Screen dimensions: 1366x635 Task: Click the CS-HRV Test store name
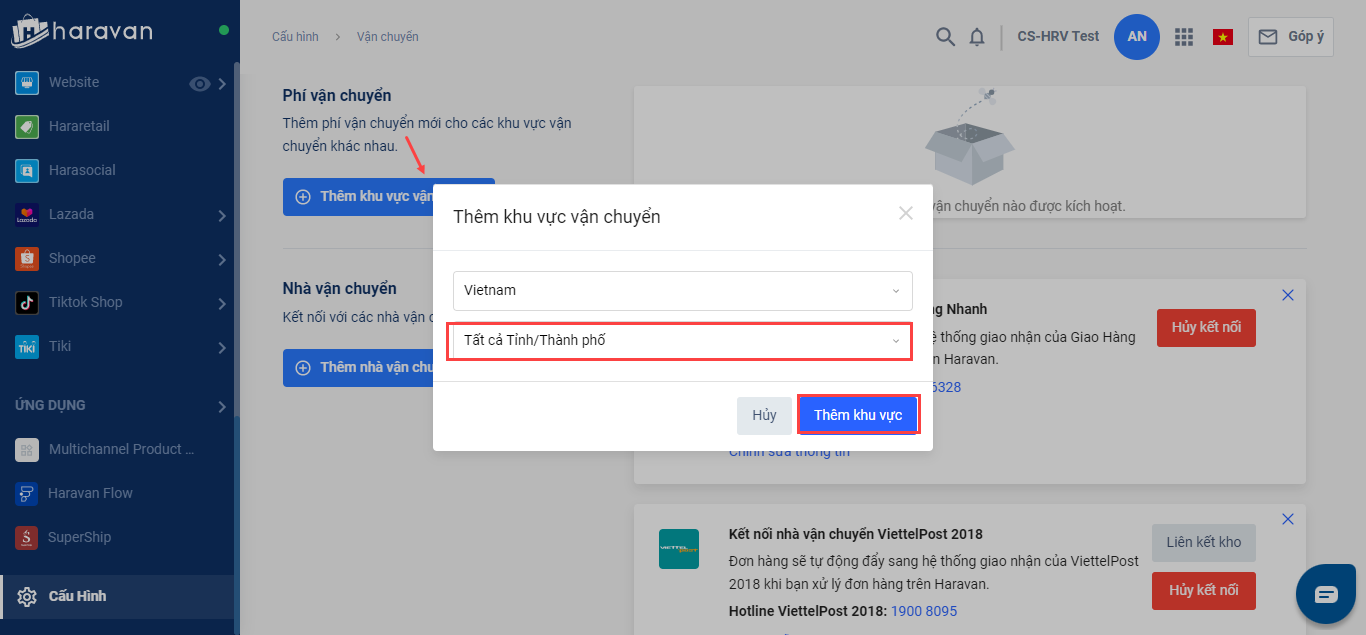click(x=1058, y=36)
